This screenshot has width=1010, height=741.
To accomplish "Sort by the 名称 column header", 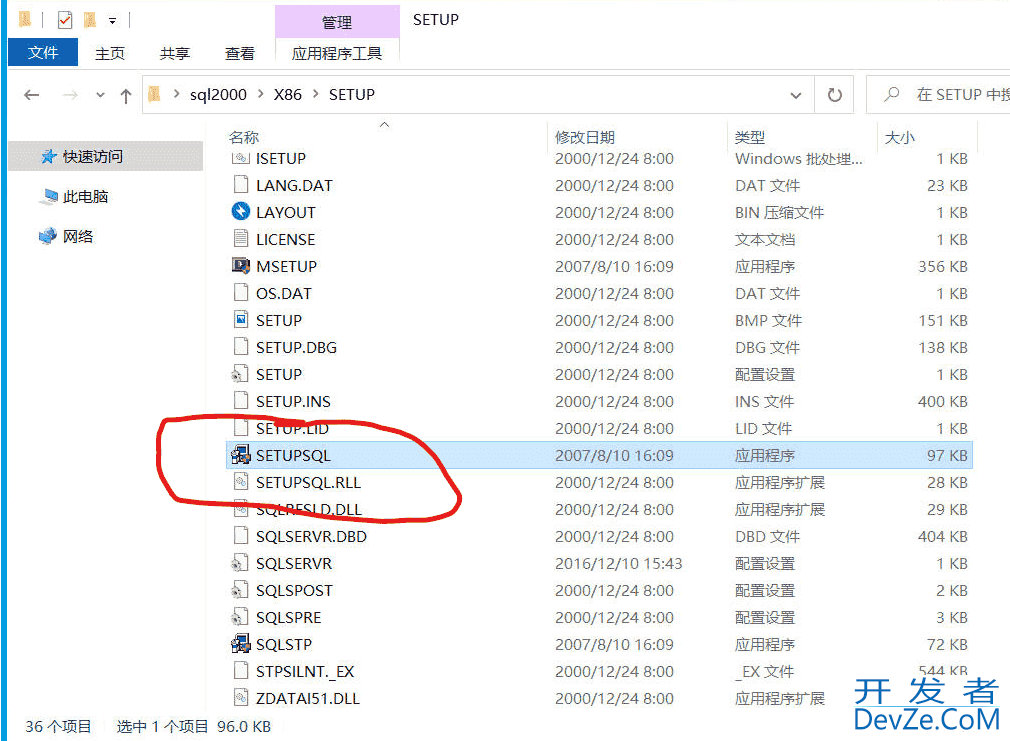I will (x=244, y=137).
